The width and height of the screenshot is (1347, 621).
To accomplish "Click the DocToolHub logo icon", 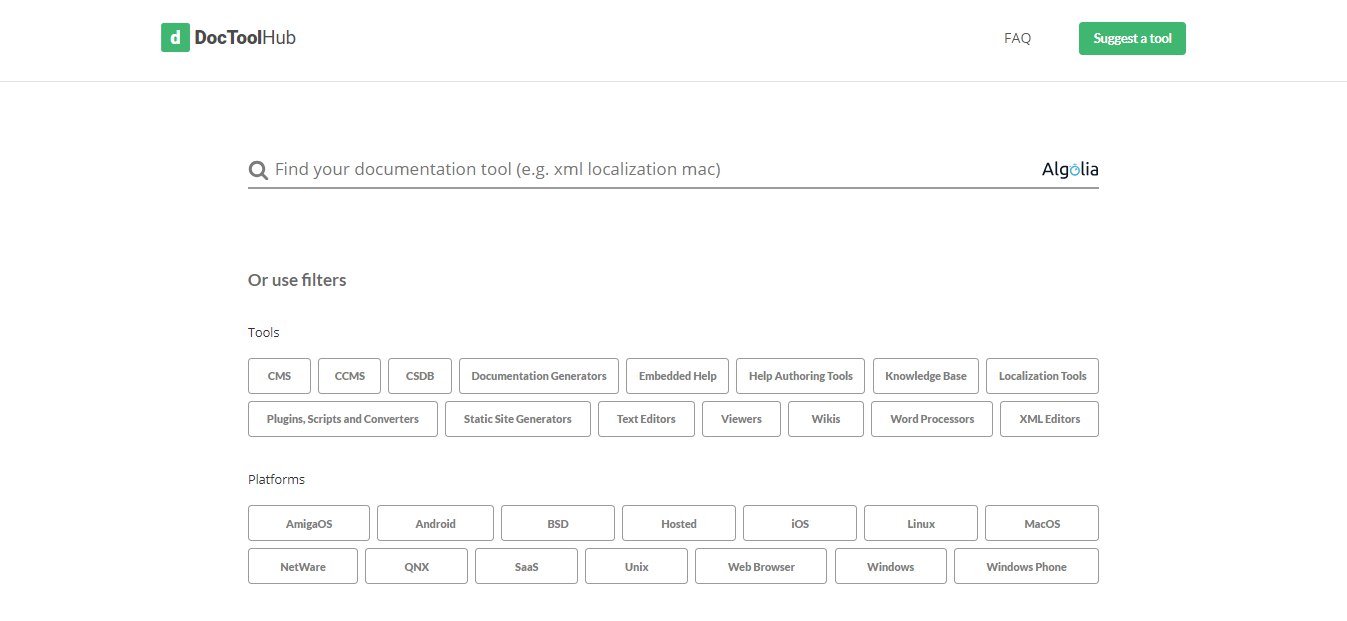I will [x=175, y=38].
